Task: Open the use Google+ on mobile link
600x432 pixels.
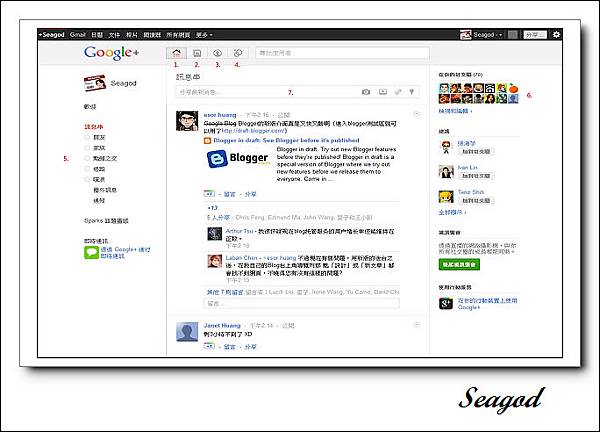Action: tap(488, 304)
